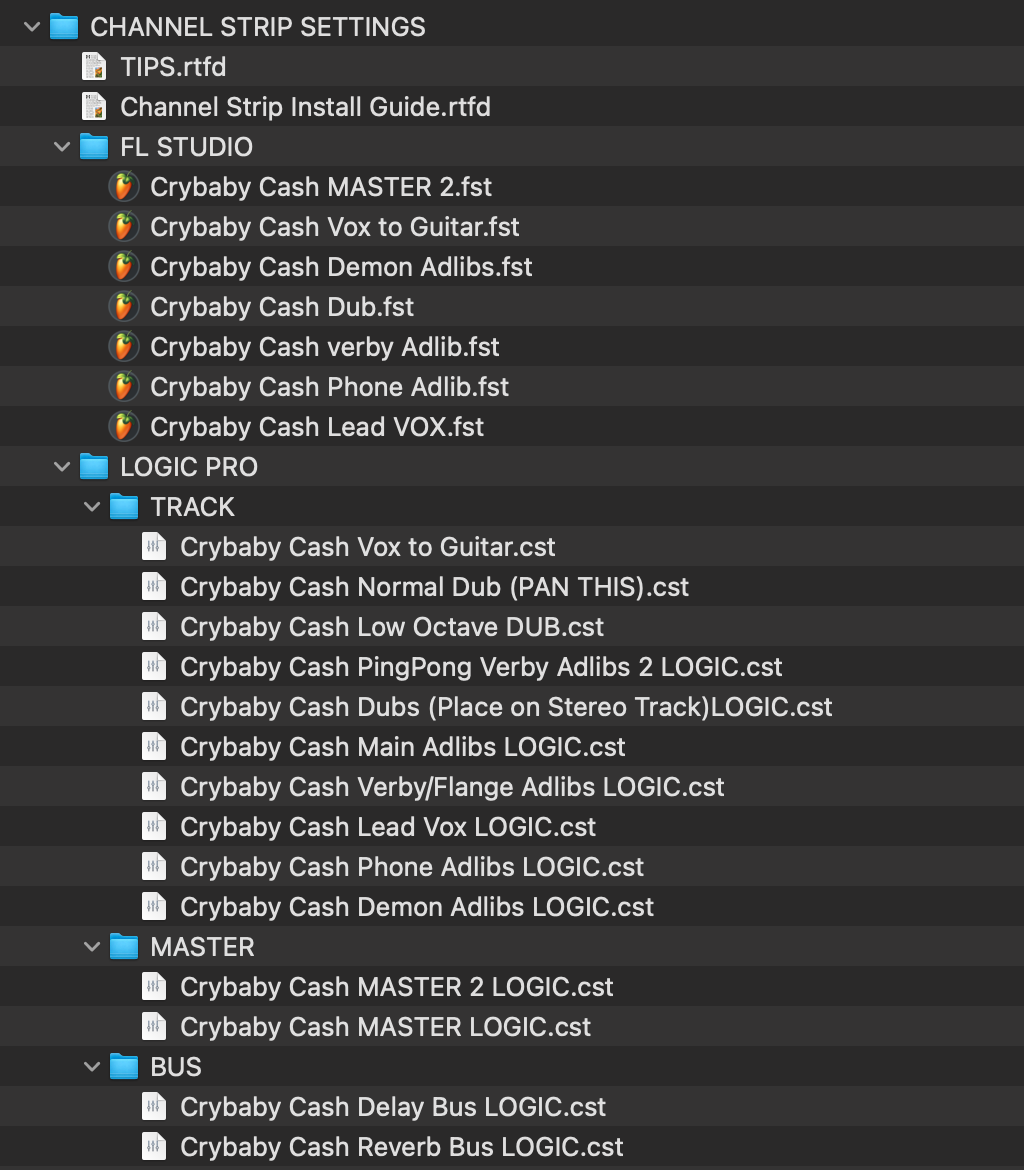Select Crybaby Cash Phone Adlib.fst row
Viewport: 1024px width, 1170px height.
[x=329, y=387]
